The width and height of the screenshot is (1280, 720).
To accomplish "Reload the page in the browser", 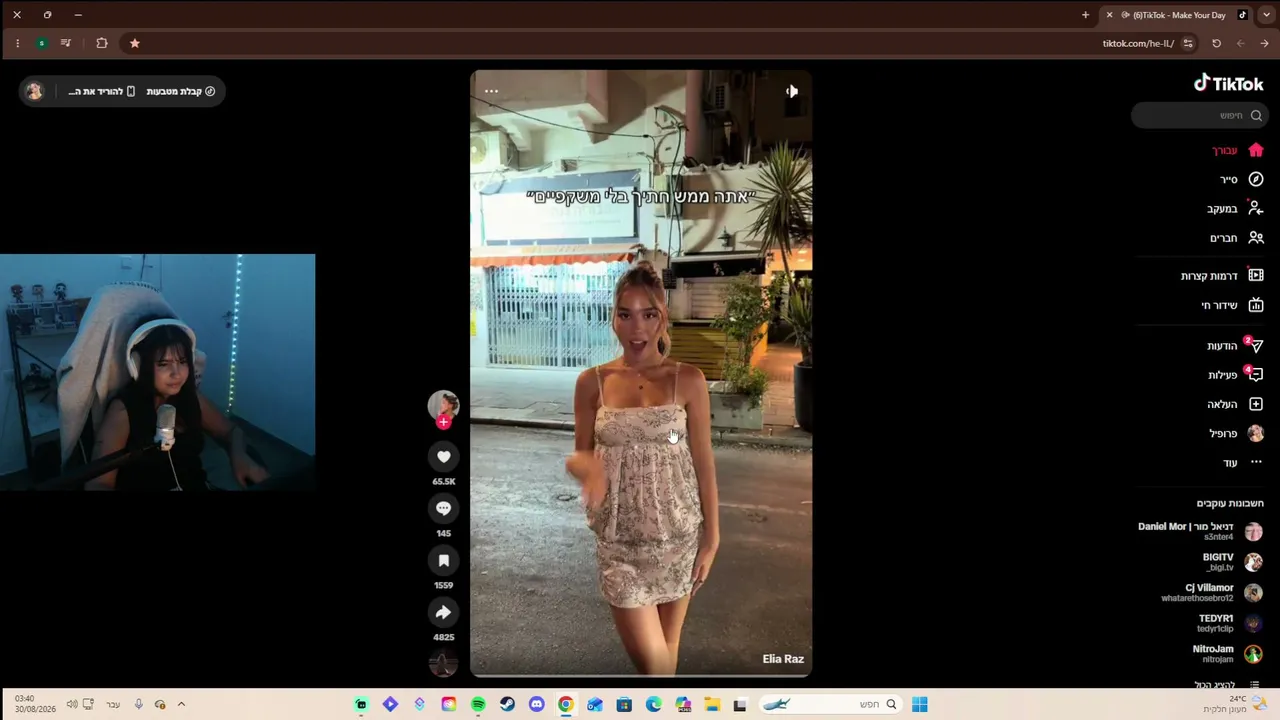I will point(1216,43).
